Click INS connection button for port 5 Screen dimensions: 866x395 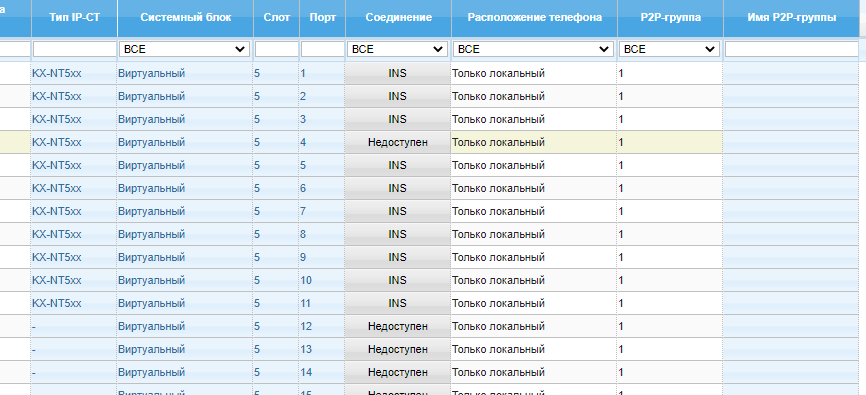(x=398, y=165)
